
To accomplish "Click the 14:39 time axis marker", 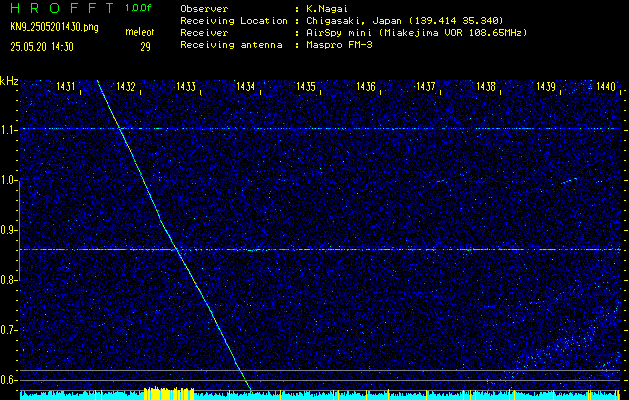I will coord(546,86).
